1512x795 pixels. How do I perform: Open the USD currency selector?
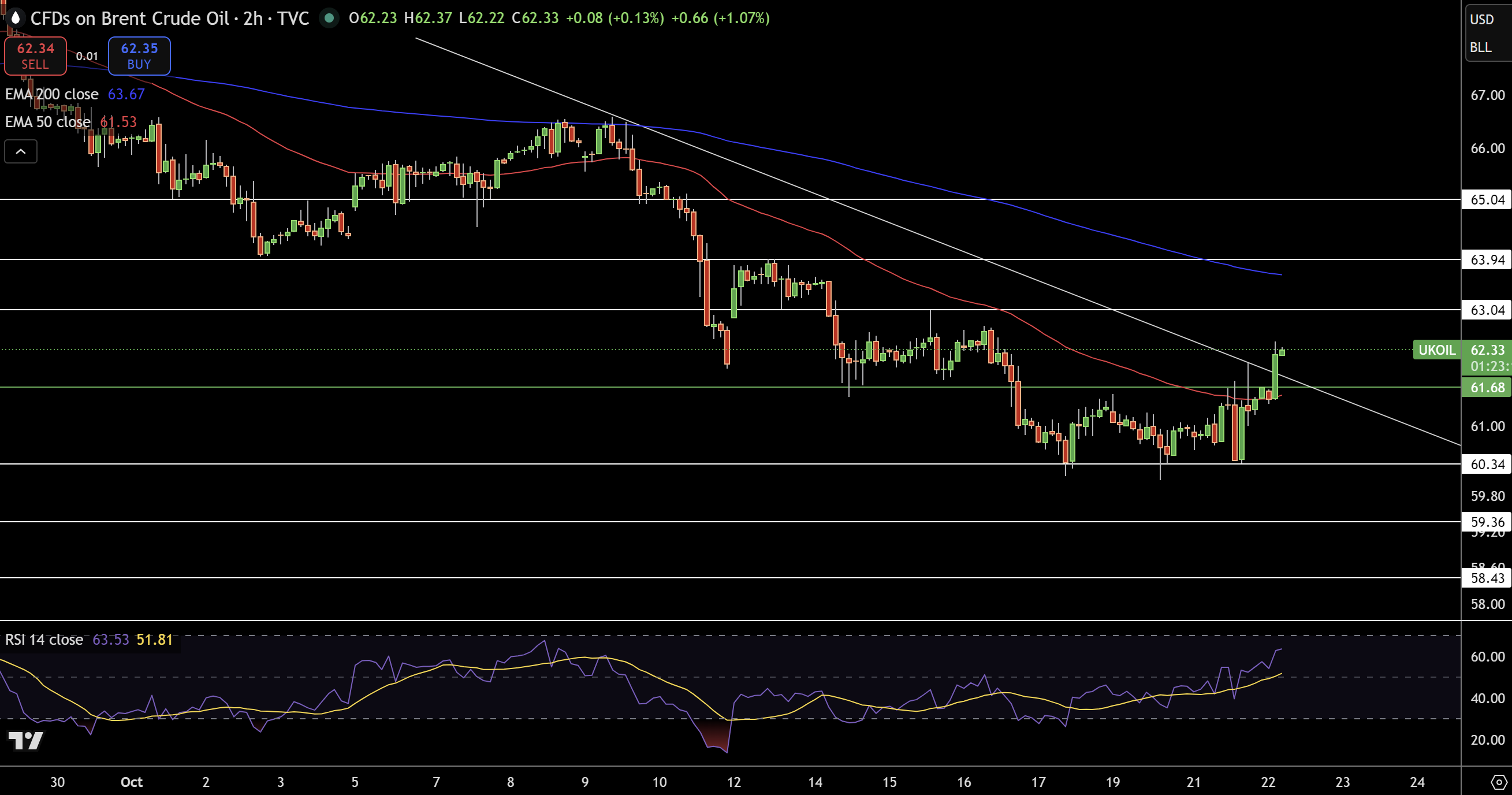1481,20
